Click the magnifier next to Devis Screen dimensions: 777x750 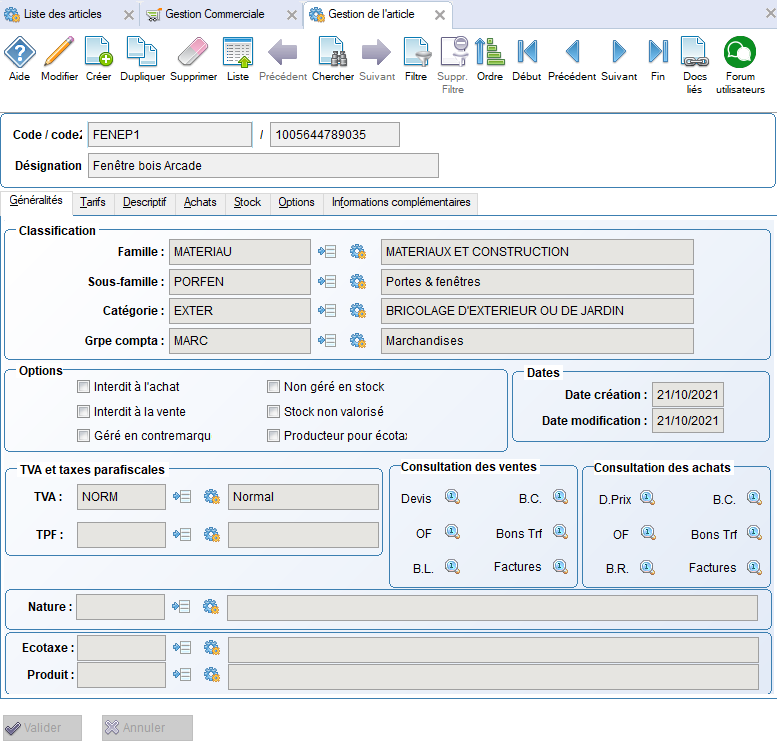click(x=452, y=498)
